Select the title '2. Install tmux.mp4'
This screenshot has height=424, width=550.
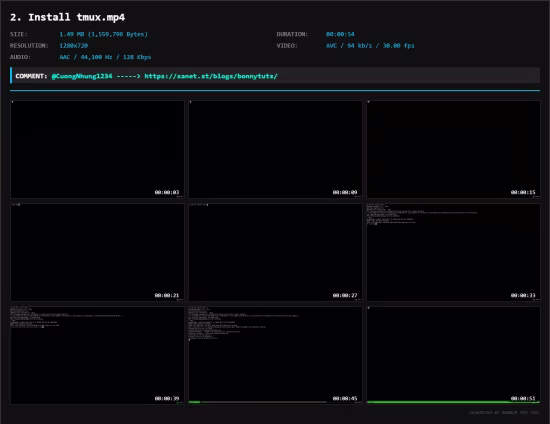(x=67, y=17)
